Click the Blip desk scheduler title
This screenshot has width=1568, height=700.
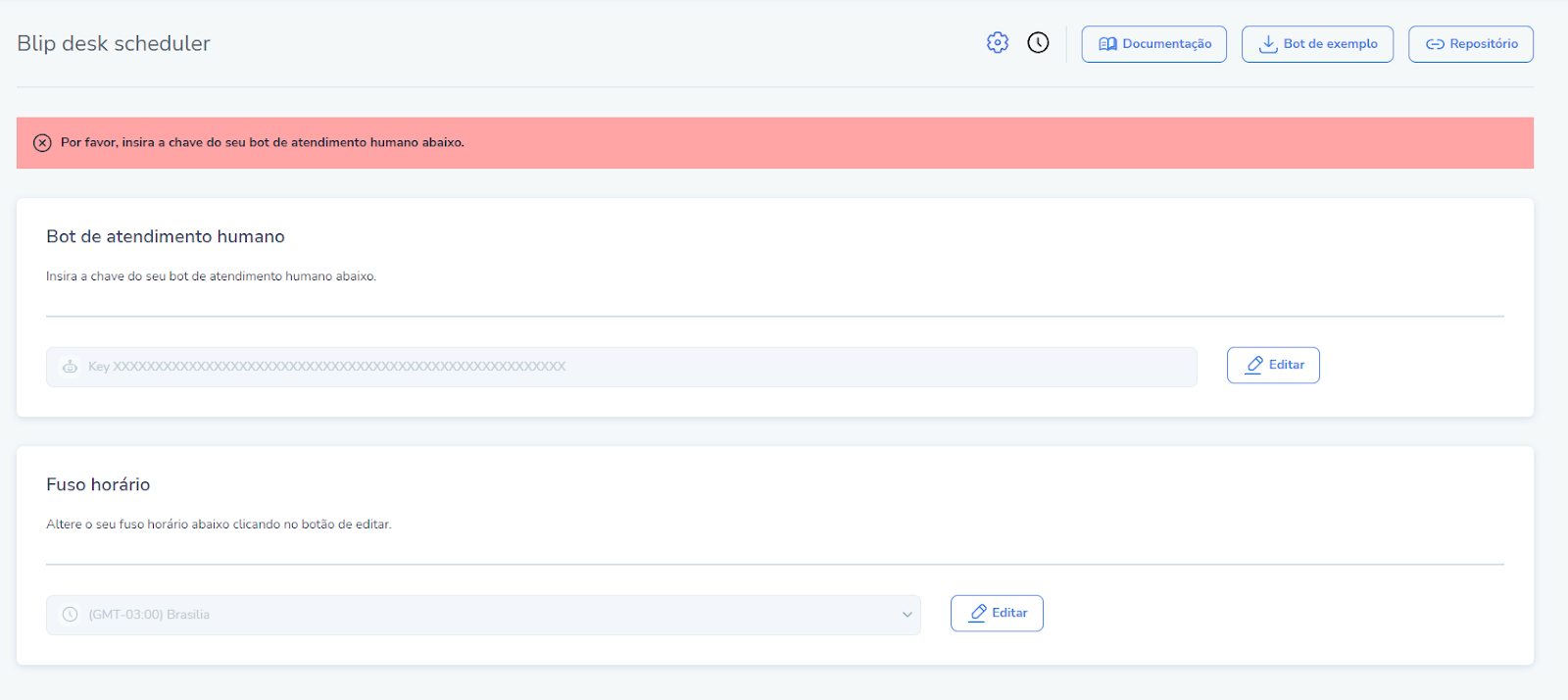[114, 43]
